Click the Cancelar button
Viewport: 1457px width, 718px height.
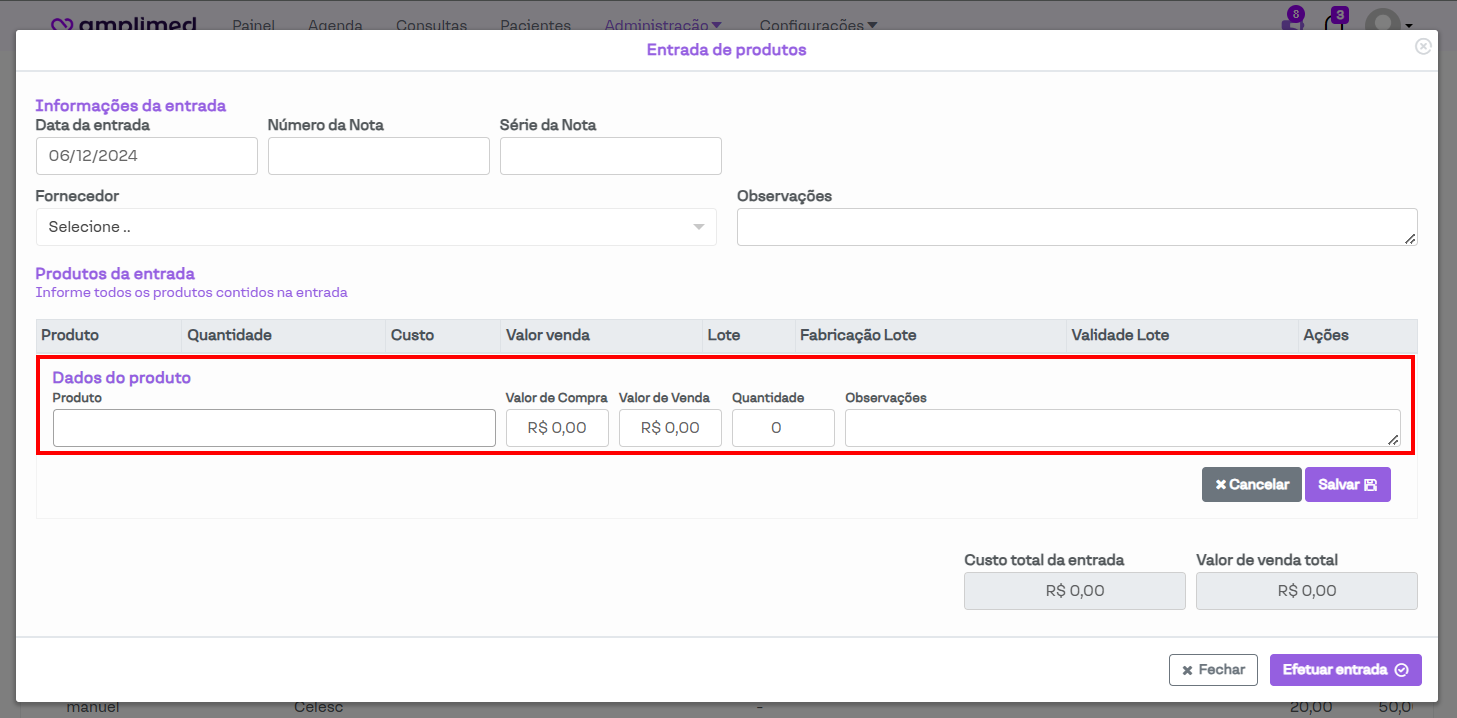pos(1251,484)
